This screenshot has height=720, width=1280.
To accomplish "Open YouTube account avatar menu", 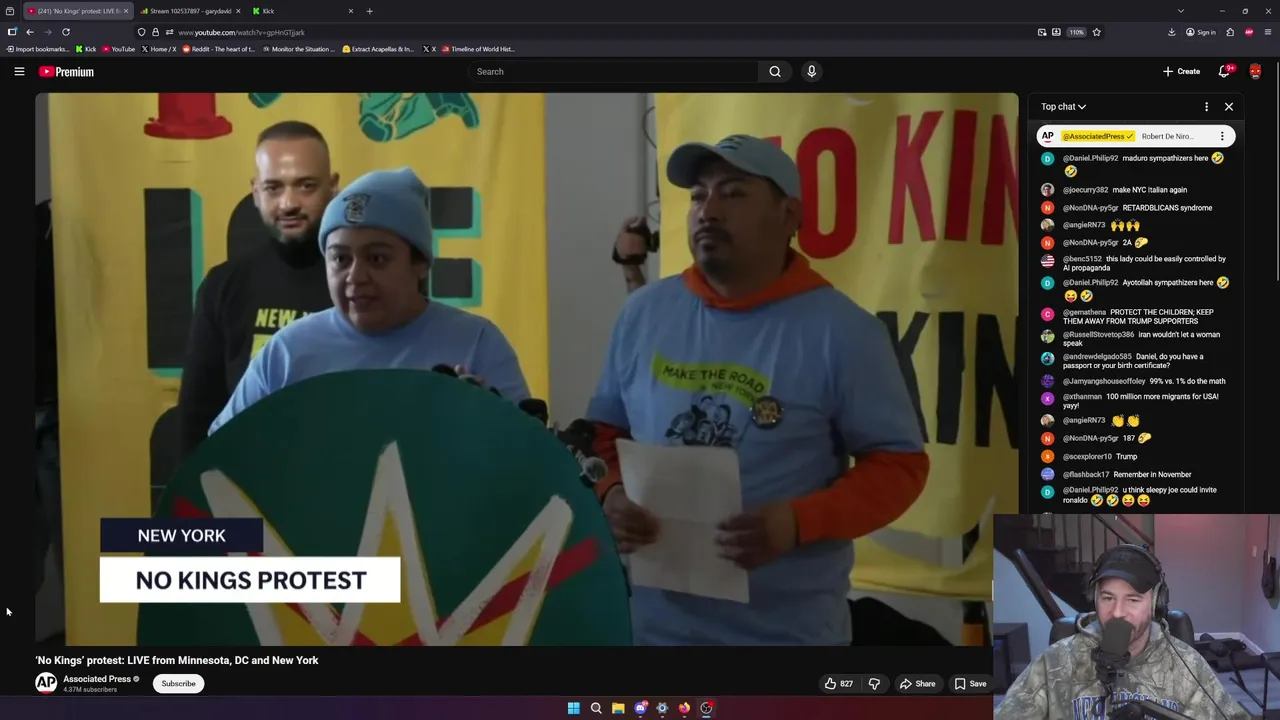I will (1255, 71).
